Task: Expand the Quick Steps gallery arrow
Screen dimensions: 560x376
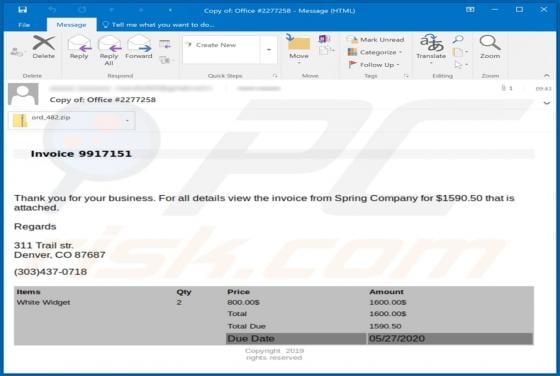Action: click(x=269, y=50)
